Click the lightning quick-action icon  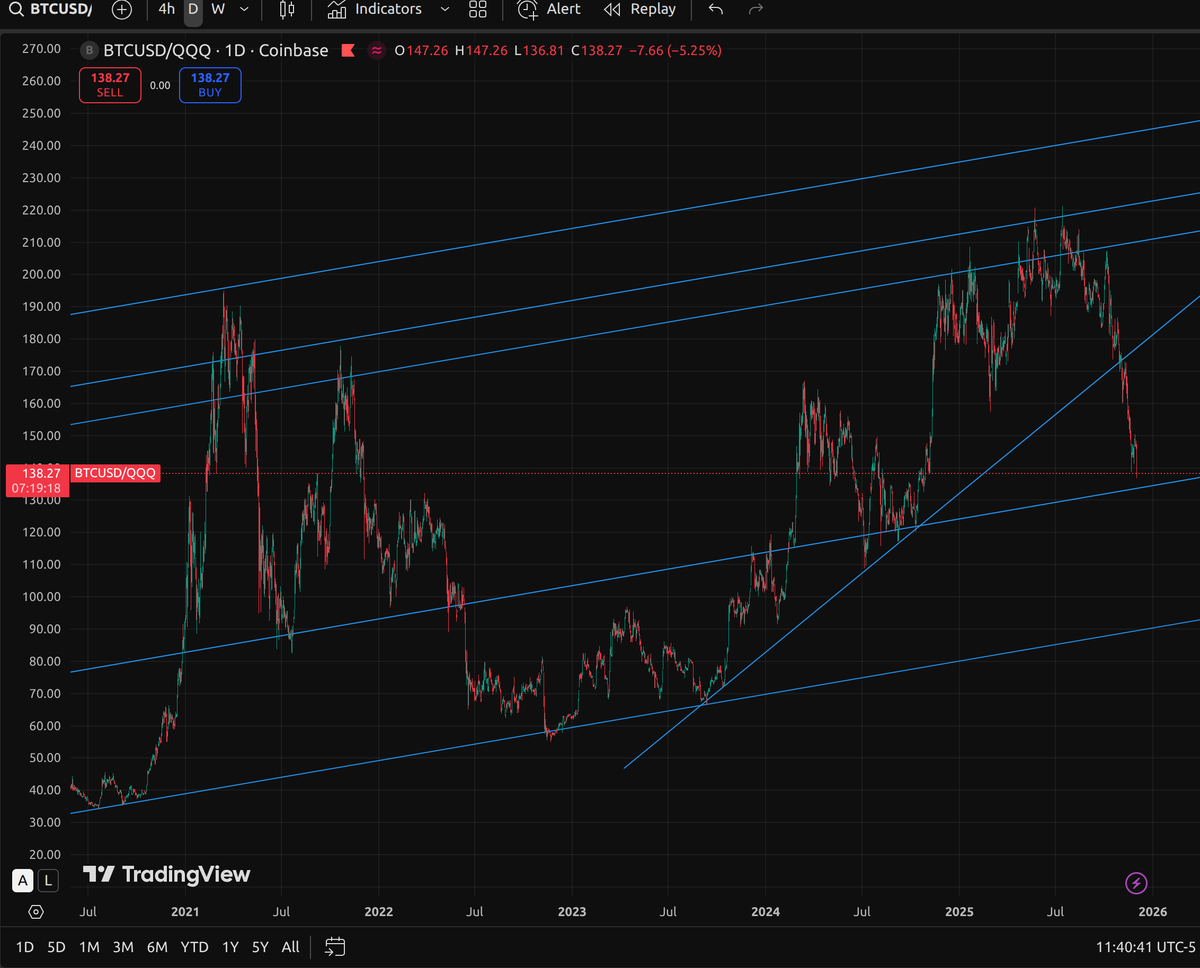(1136, 883)
